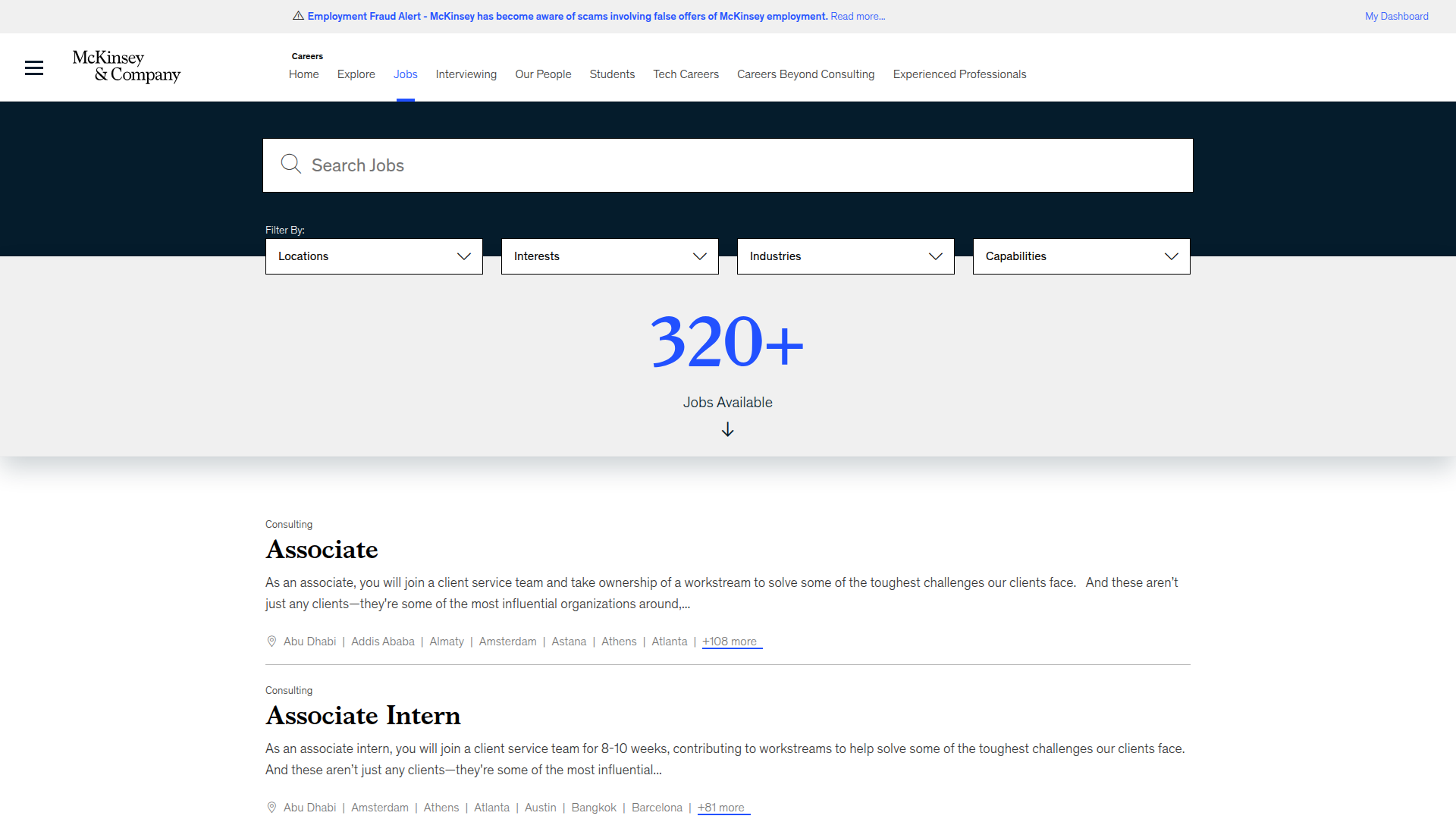Click the Read more link in alert

pyautogui.click(x=858, y=16)
